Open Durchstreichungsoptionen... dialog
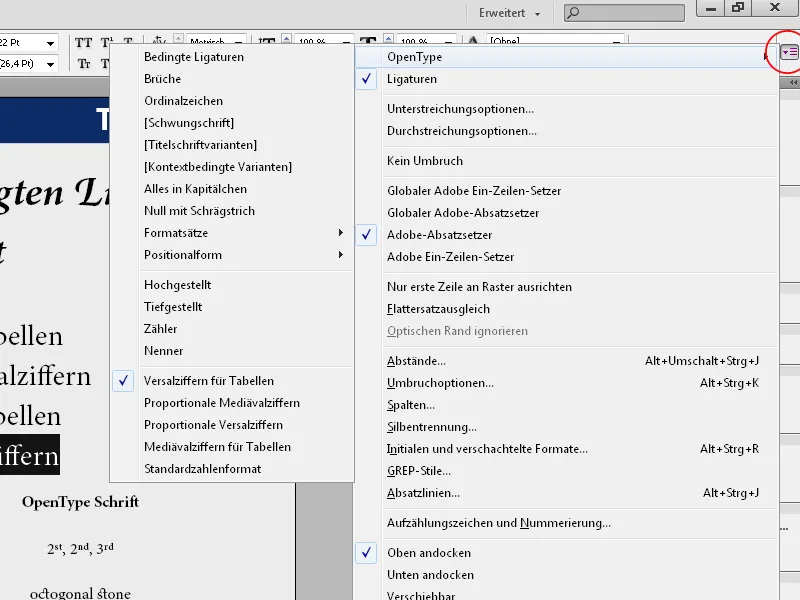 (x=566, y=131)
